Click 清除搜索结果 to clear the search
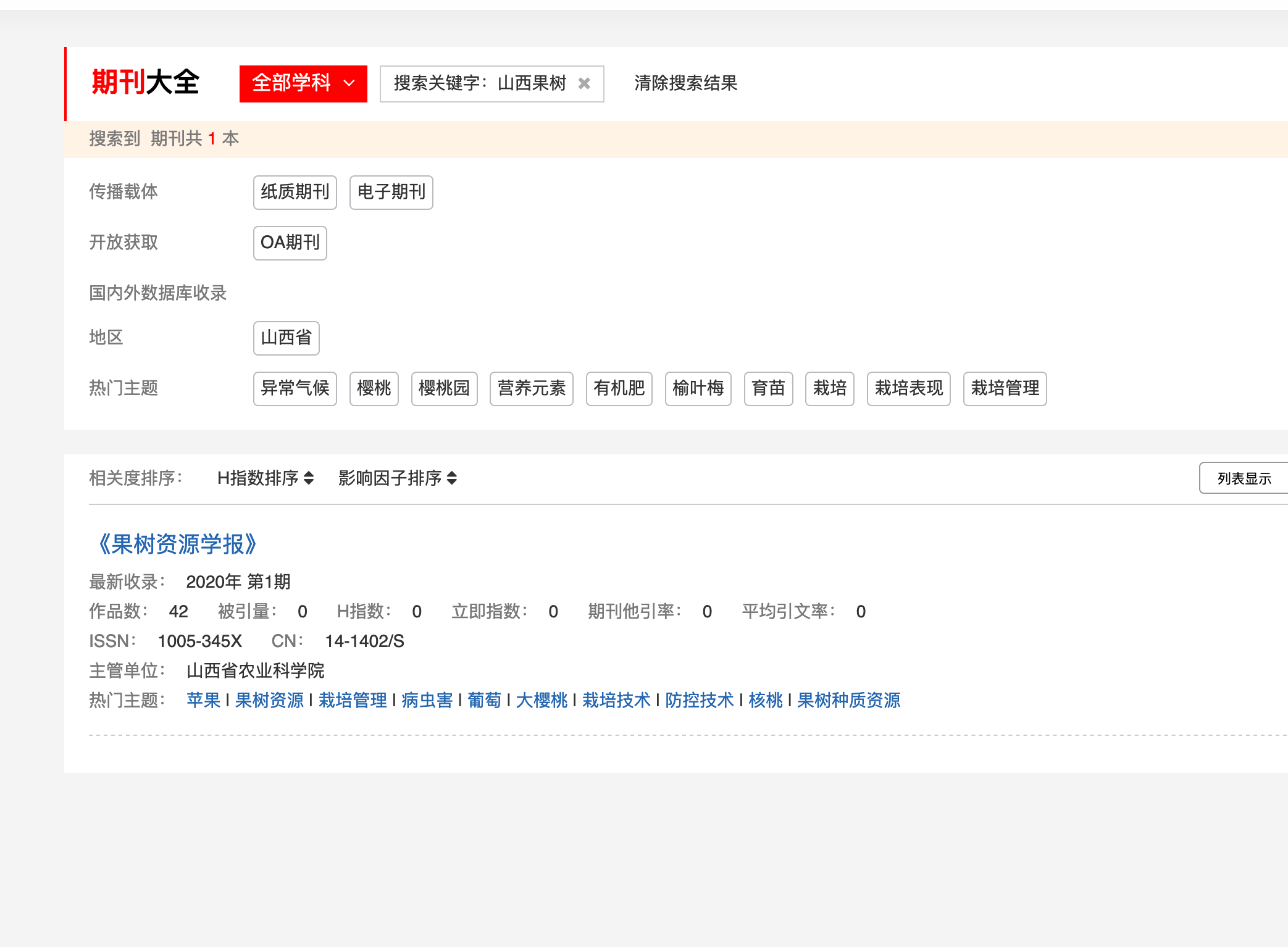 click(685, 83)
